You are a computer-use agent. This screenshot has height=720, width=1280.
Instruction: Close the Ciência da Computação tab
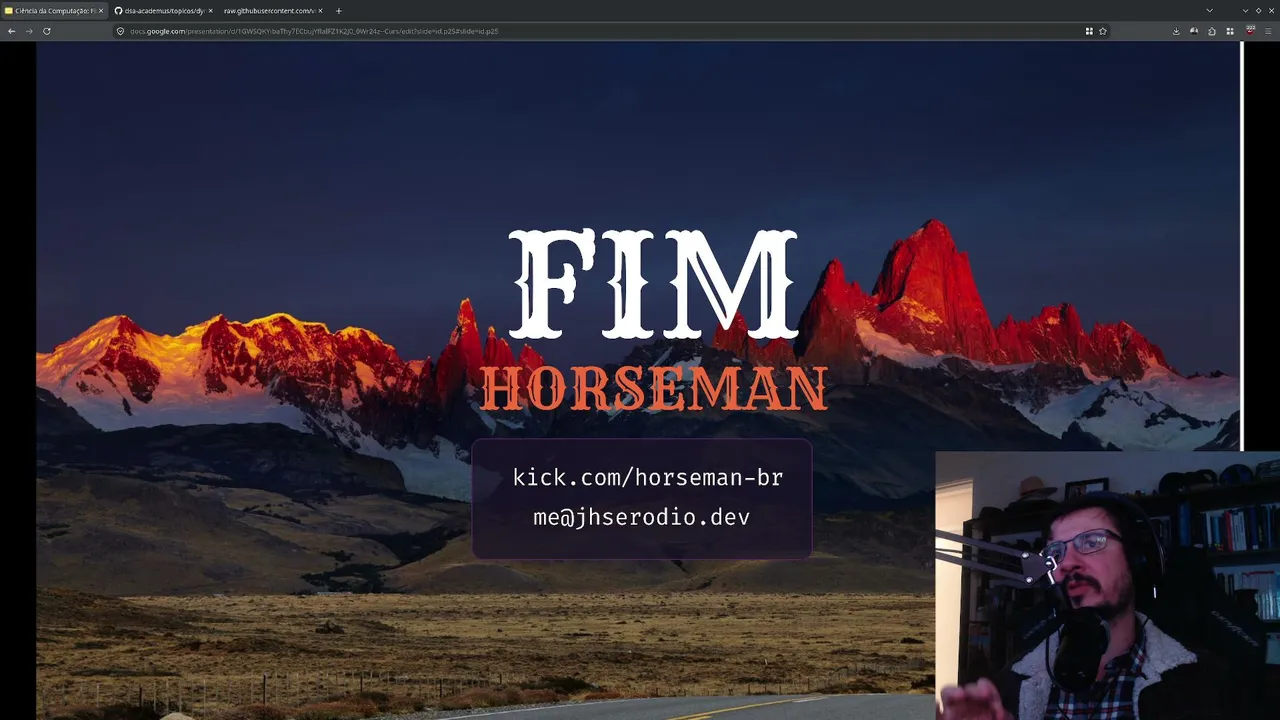[x=101, y=11]
